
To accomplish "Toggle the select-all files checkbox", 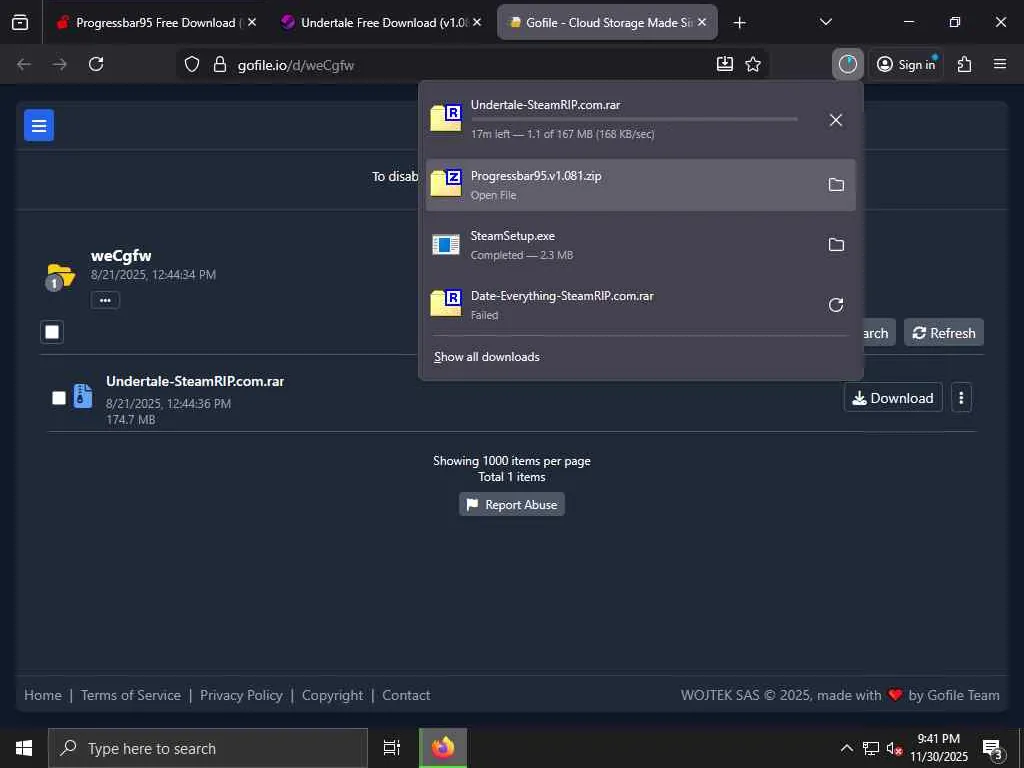I will point(52,332).
